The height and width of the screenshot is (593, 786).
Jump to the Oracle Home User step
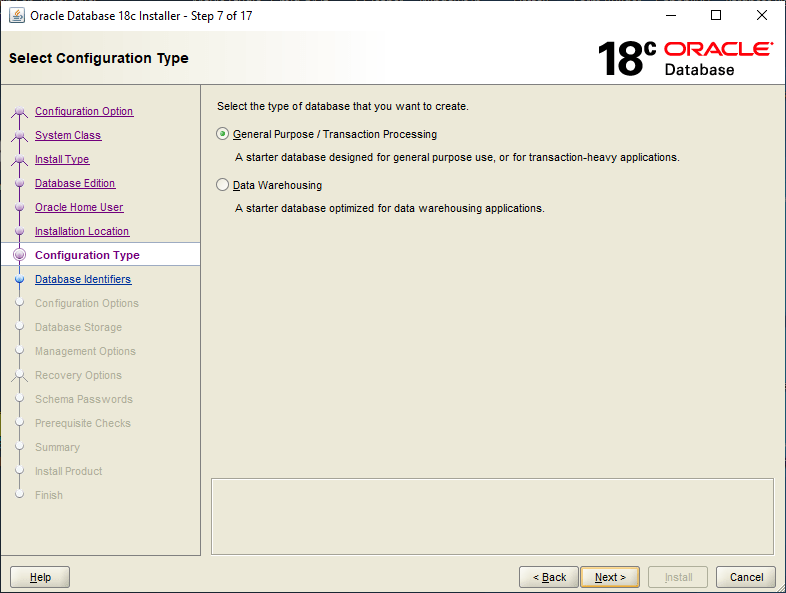[79, 208]
